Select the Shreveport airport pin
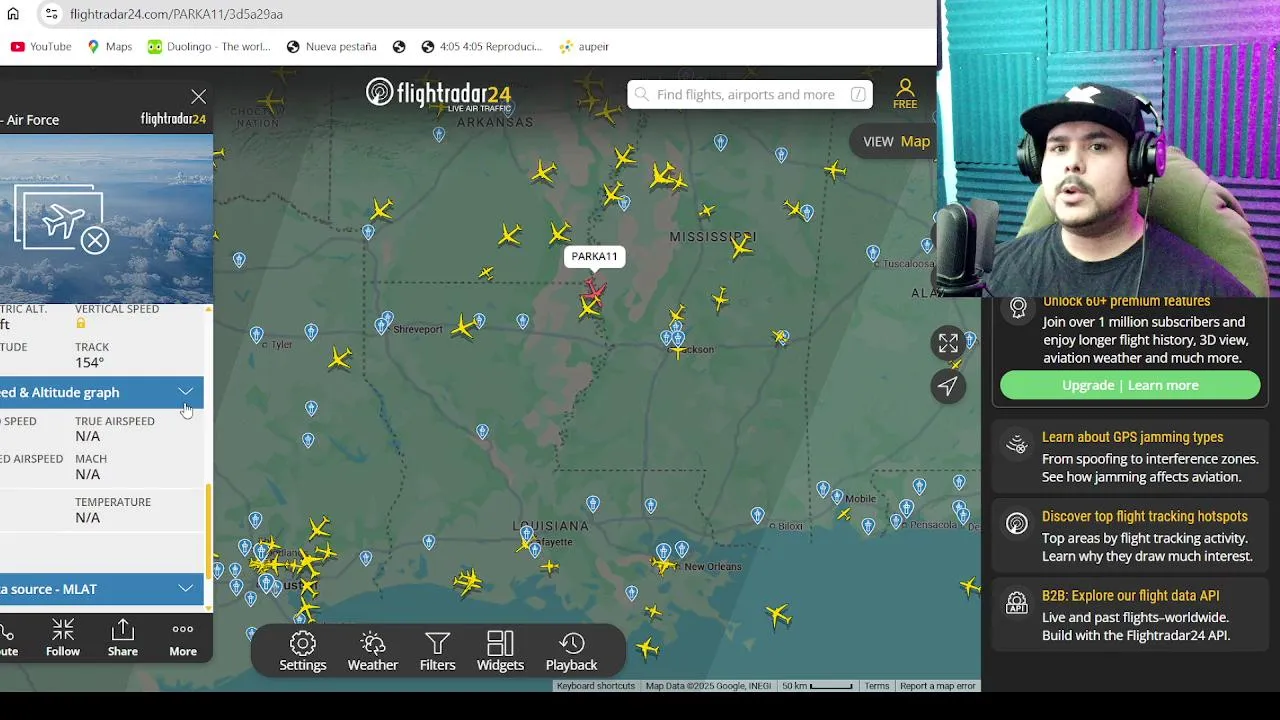This screenshot has height=720, width=1280. tap(381, 325)
